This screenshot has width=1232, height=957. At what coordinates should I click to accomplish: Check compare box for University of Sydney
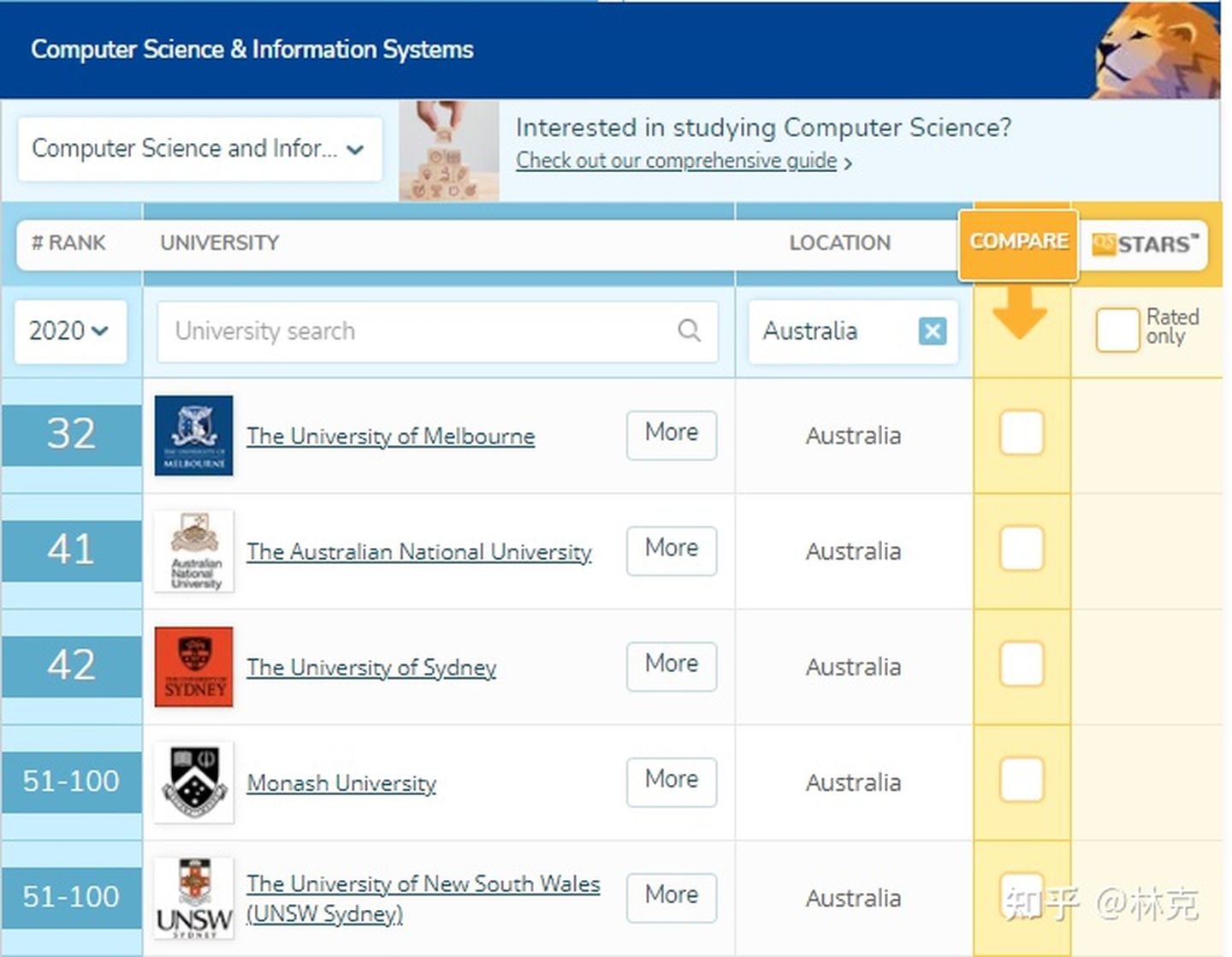pyautogui.click(x=1022, y=663)
